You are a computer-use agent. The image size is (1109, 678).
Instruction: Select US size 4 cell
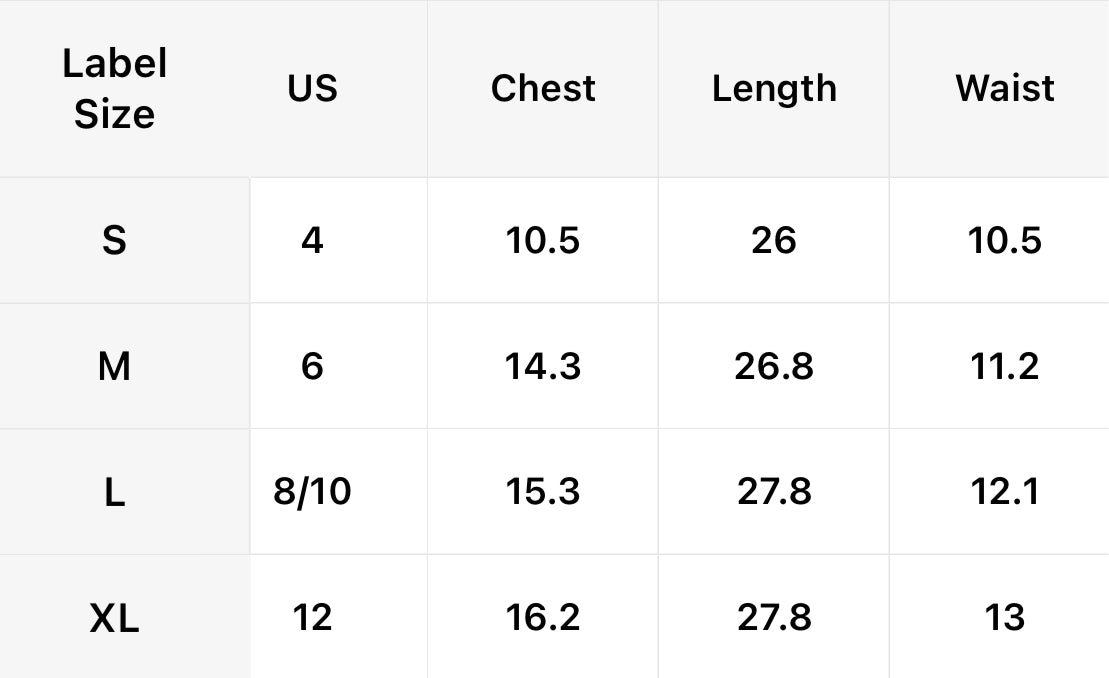click(x=312, y=241)
